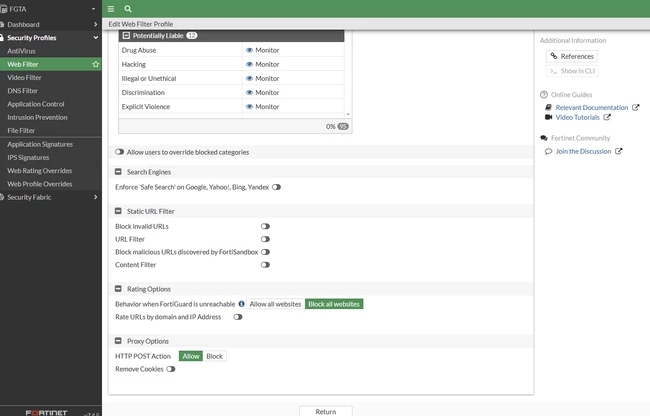Click the 95 badge in category footer
The width and height of the screenshot is (650, 416).
coord(343,126)
